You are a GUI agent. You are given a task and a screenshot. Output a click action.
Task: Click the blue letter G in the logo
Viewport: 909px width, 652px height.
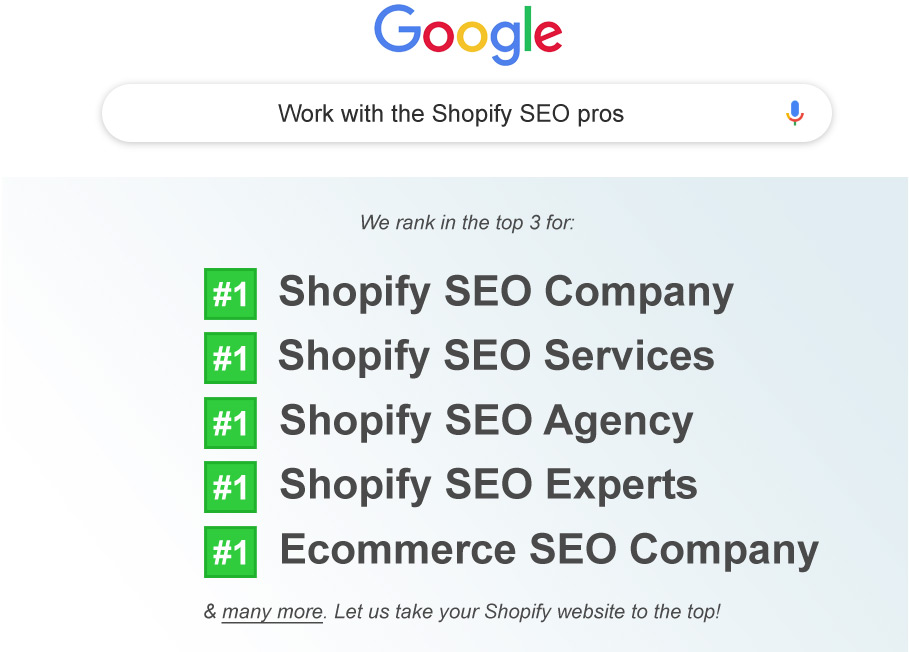click(398, 28)
